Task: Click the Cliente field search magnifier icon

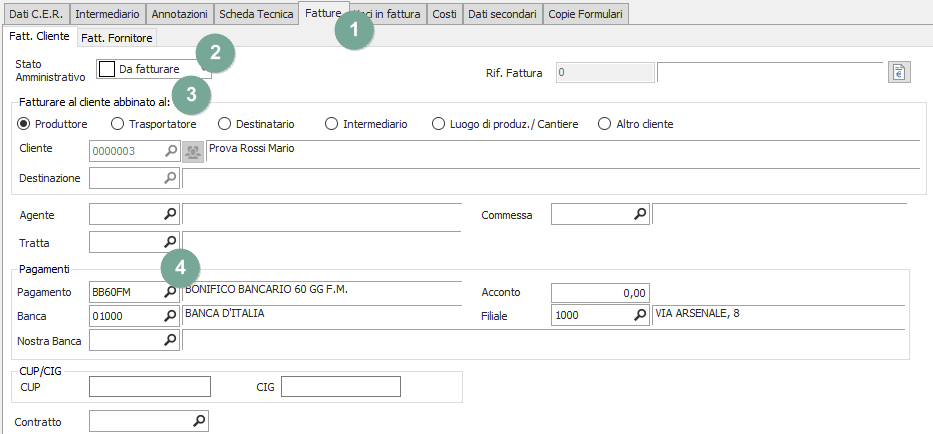Action: pyautogui.click(x=171, y=151)
